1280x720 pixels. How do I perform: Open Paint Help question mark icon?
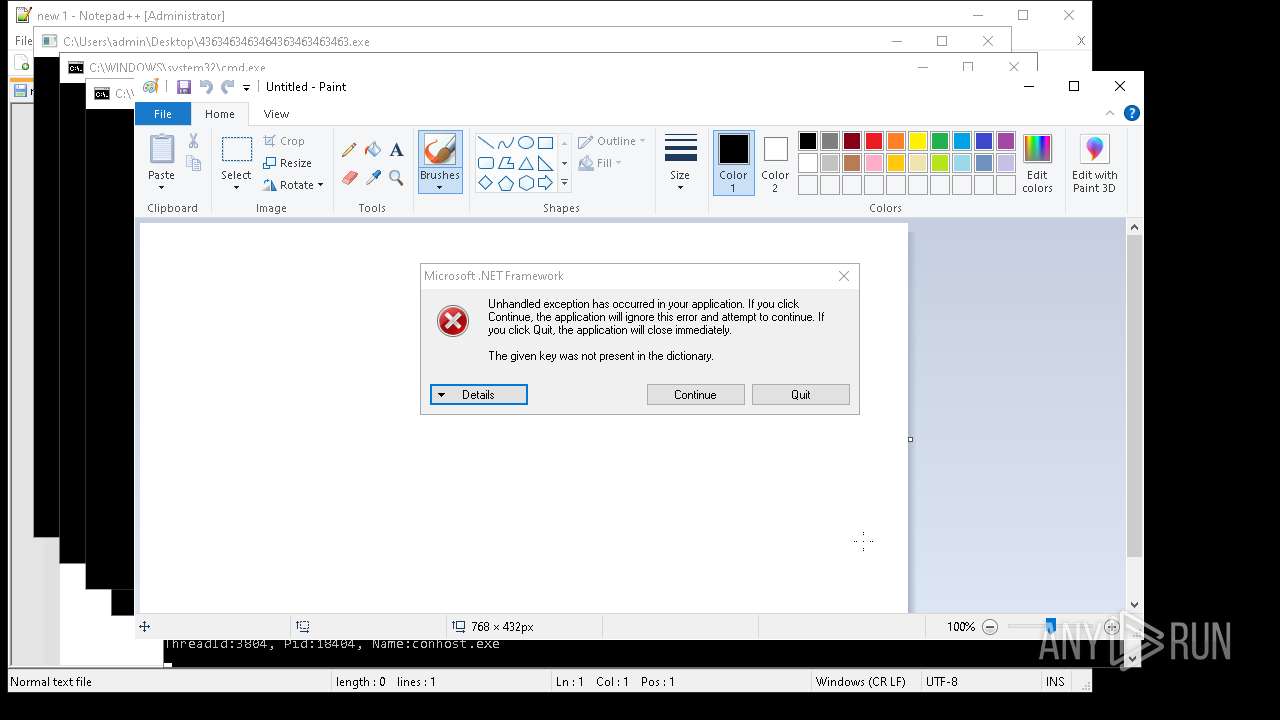coord(1131,113)
